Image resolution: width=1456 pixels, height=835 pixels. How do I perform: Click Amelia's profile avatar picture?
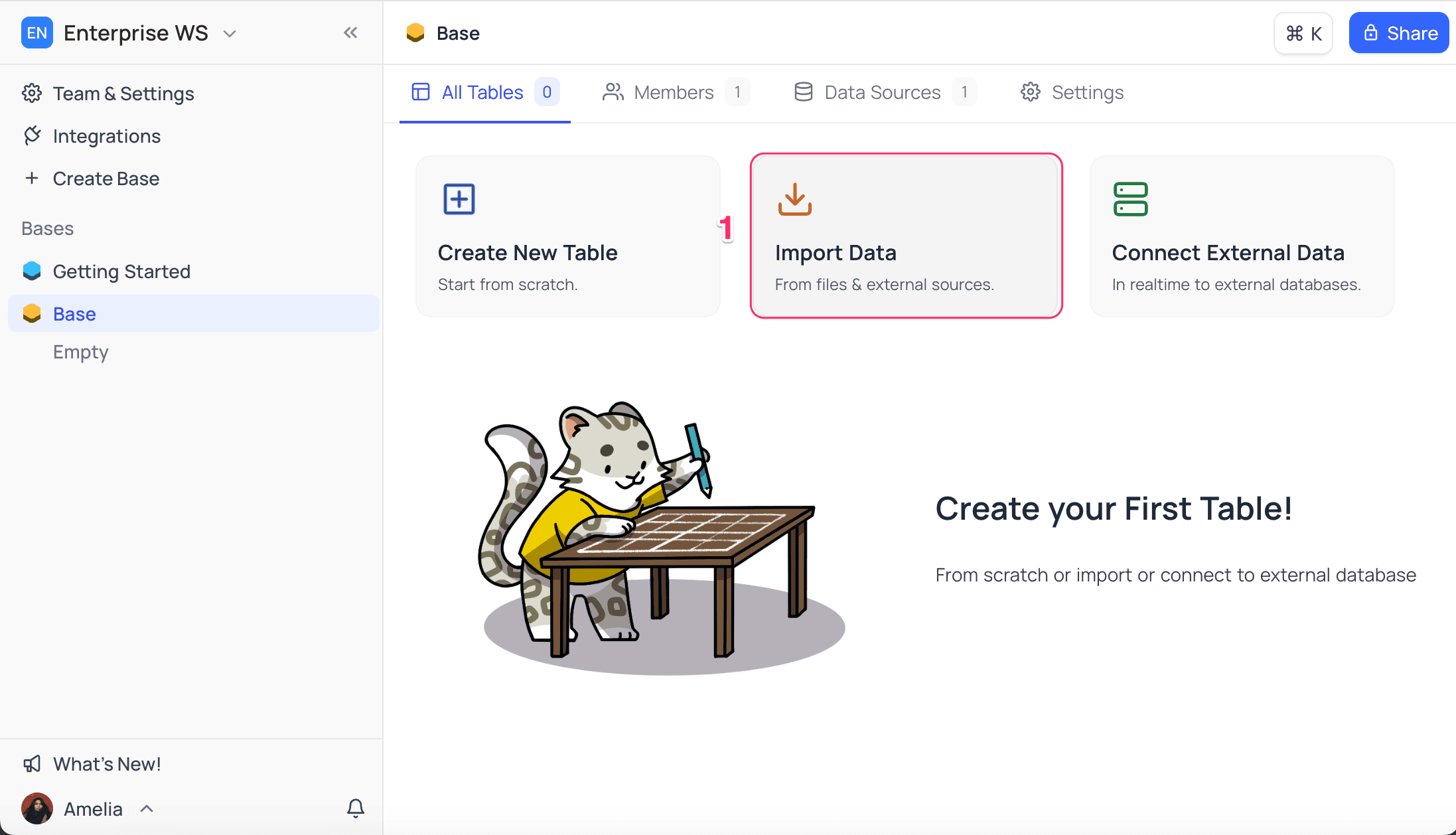click(x=37, y=808)
